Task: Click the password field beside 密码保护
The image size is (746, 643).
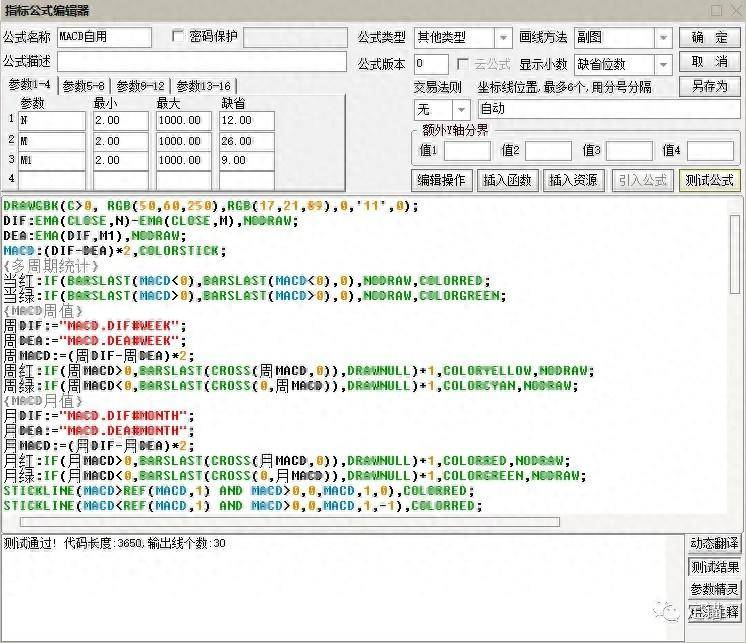Action: pos(295,38)
